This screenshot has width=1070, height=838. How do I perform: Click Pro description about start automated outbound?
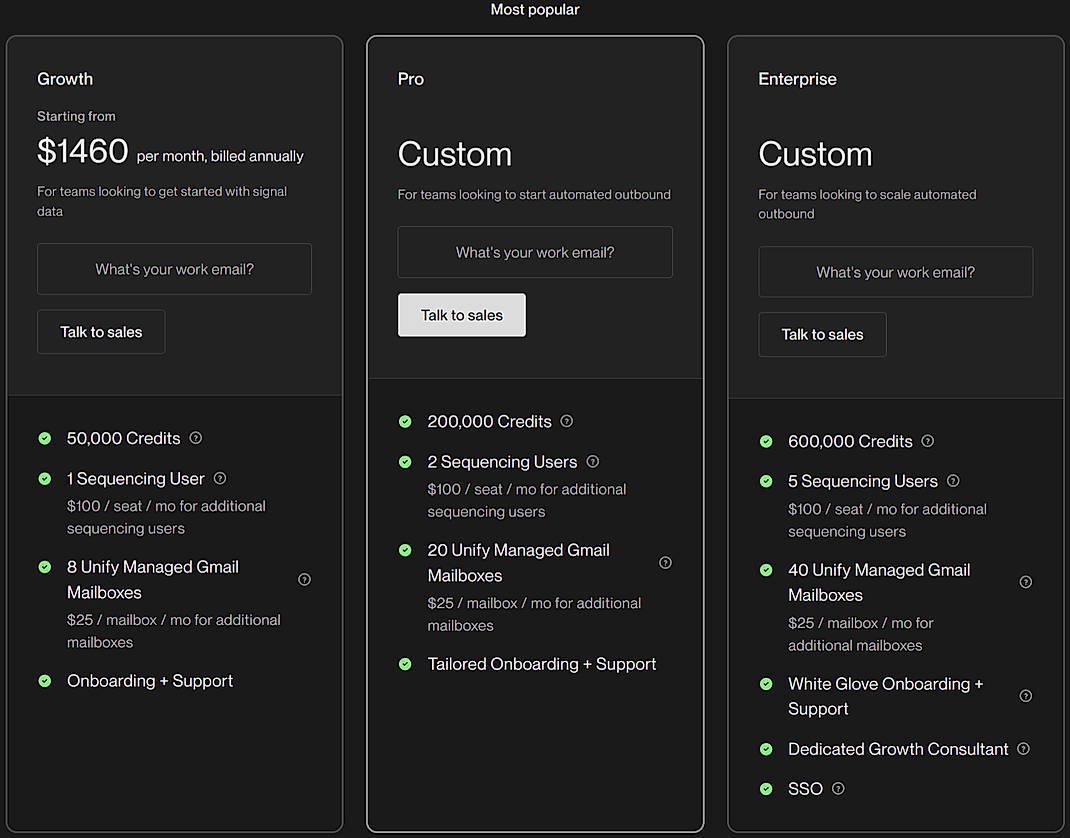click(x=534, y=194)
